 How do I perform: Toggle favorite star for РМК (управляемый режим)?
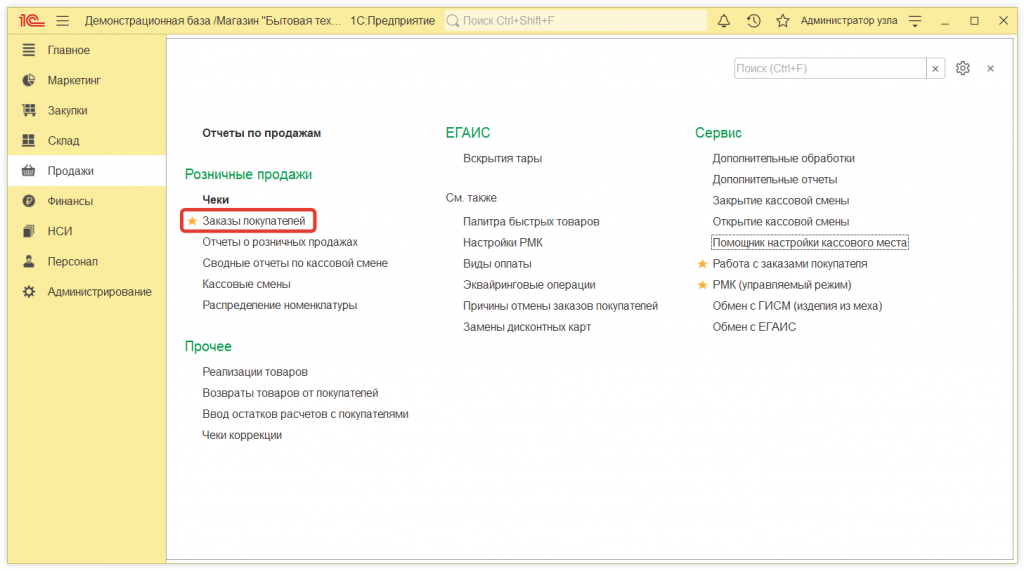pos(702,285)
